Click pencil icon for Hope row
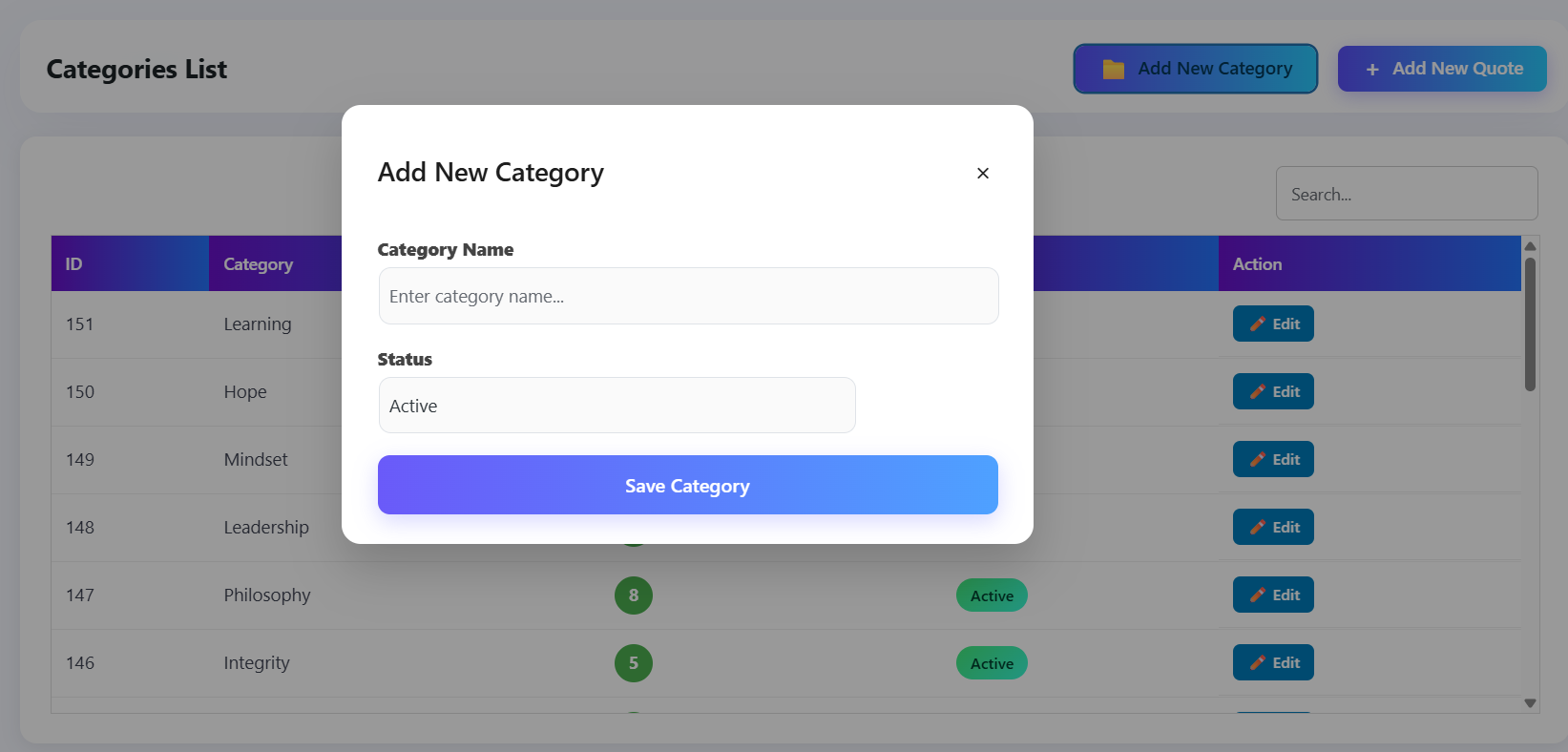Screen dimensions: 1568x752 point(1258,391)
